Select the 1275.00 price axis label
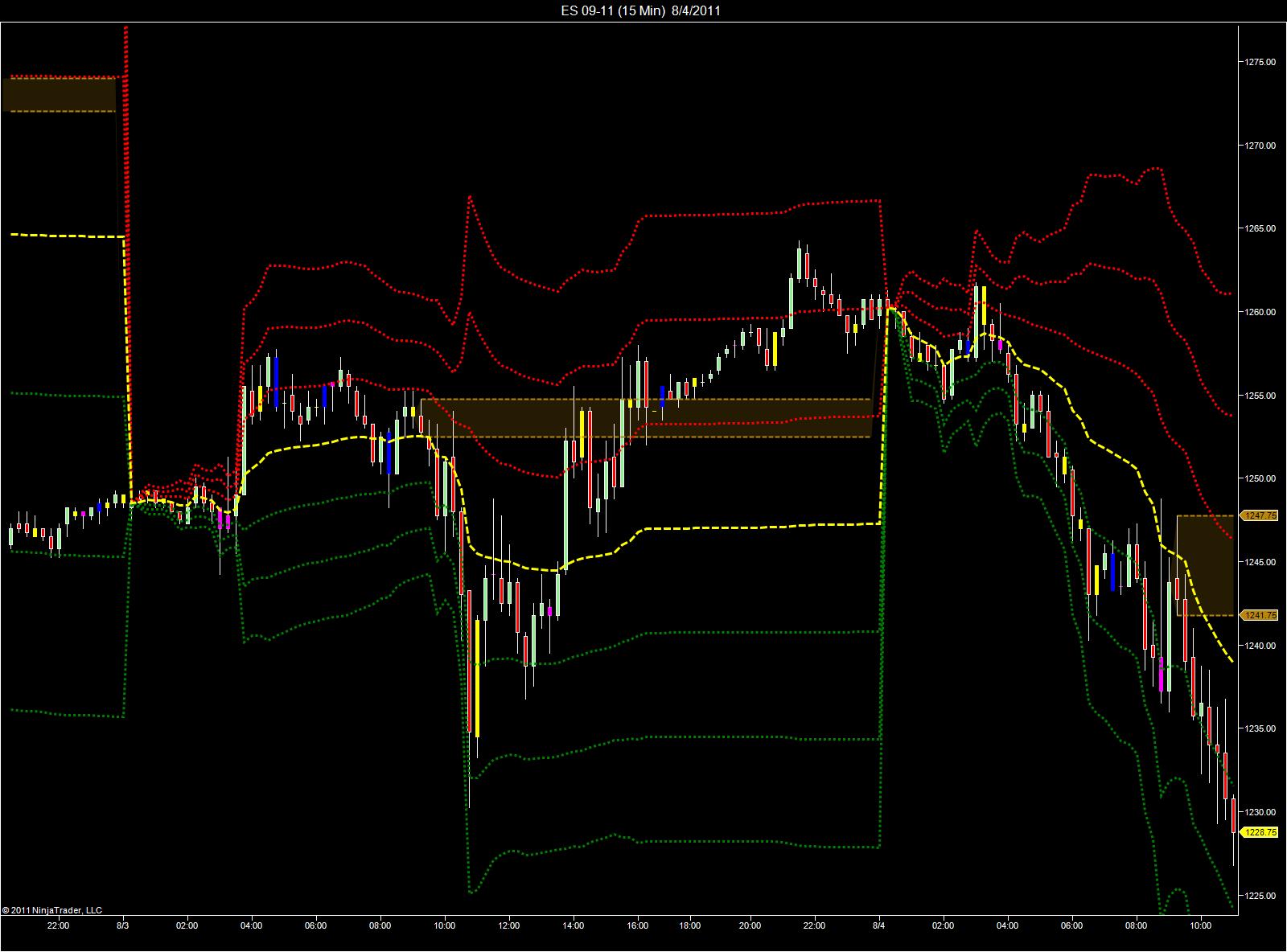 (x=1260, y=62)
